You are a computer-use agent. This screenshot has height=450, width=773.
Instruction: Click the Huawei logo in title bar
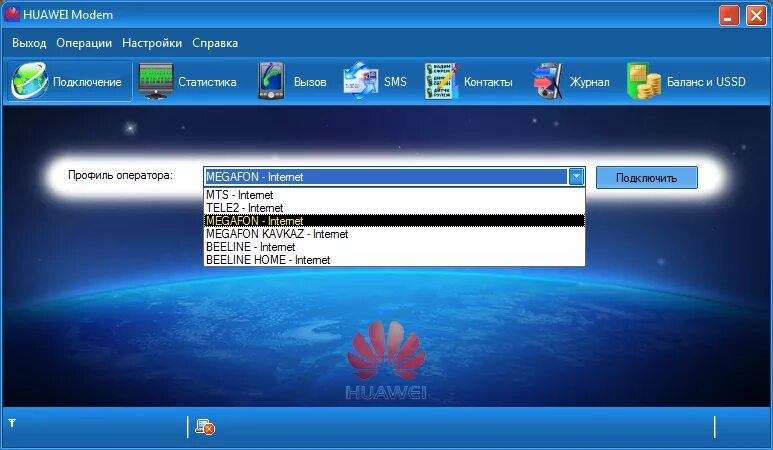(12, 14)
